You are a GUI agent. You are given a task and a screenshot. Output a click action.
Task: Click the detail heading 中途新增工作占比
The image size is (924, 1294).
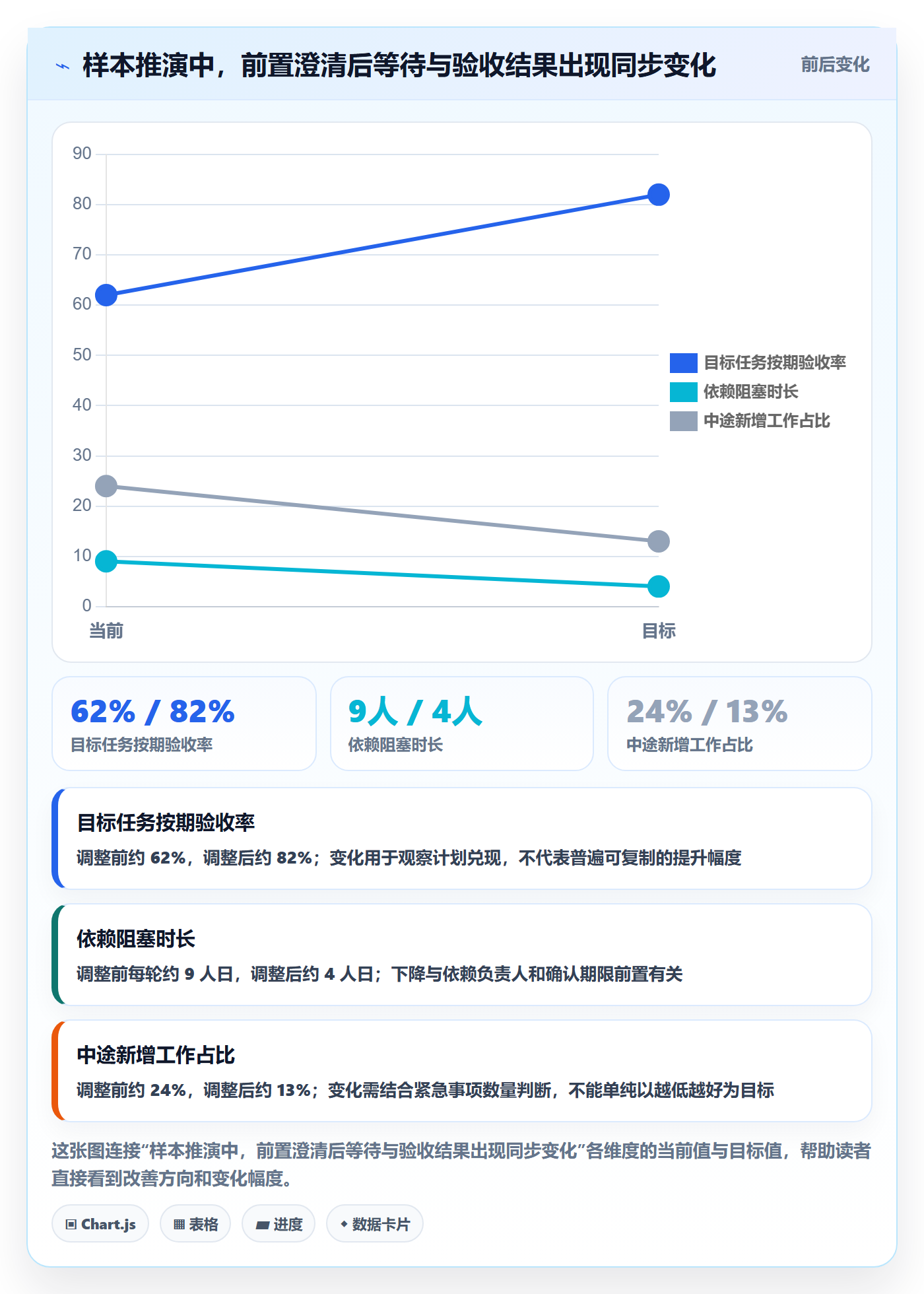(156, 1055)
